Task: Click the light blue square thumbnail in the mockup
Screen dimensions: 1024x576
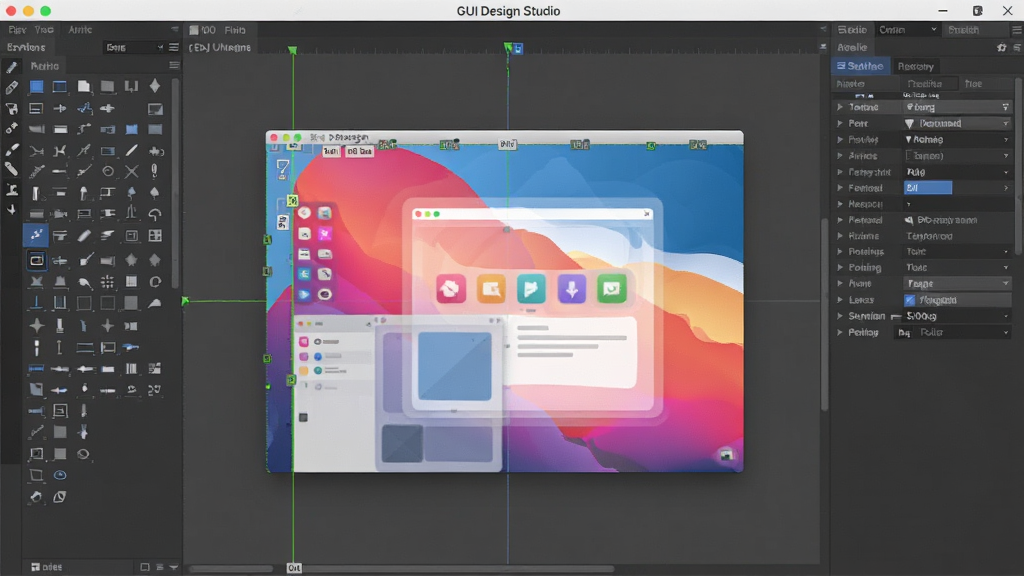Action: (455, 366)
